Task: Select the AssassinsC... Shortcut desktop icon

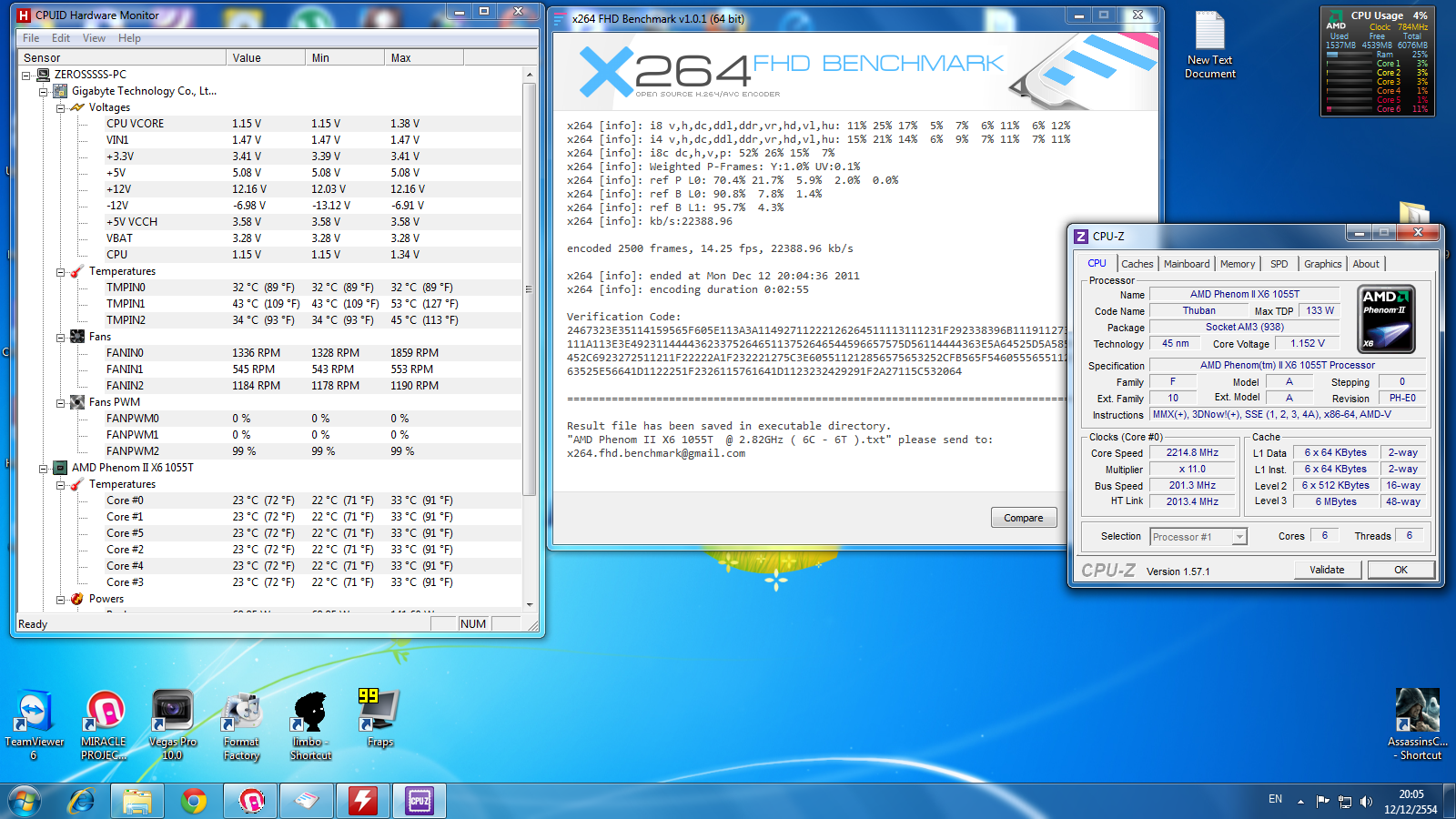Action: [x=1418, y=724]
